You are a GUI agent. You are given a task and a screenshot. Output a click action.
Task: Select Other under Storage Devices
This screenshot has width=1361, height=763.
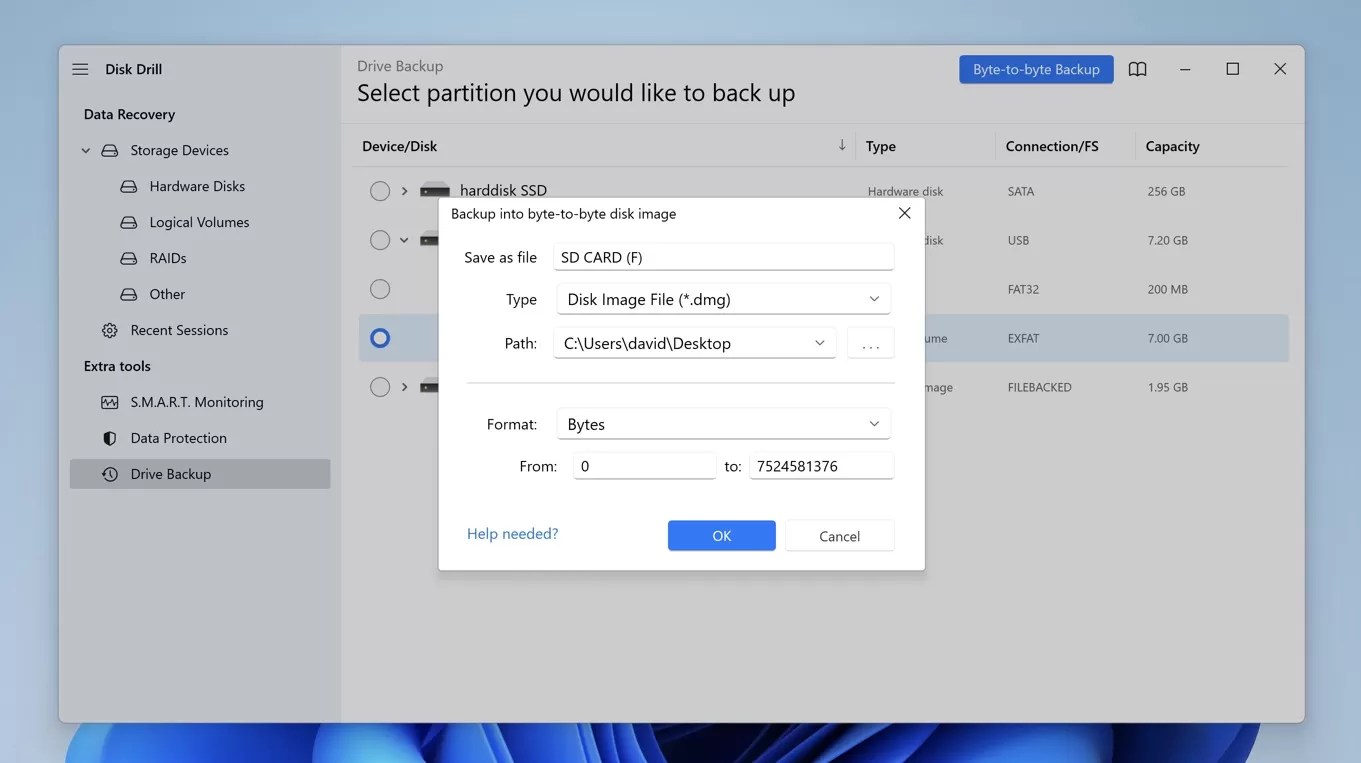167,293
